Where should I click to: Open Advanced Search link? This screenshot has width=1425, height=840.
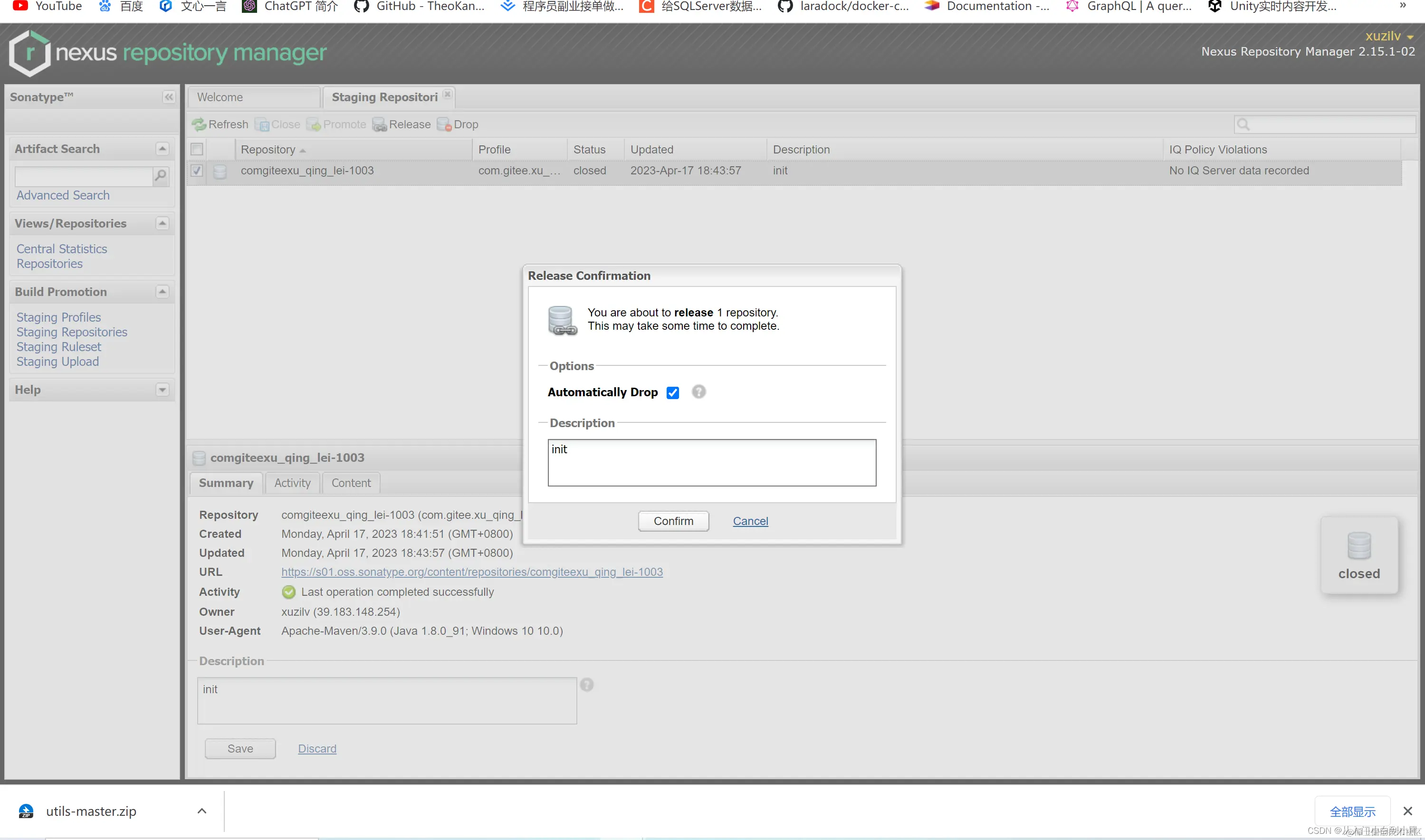point(63,195)
